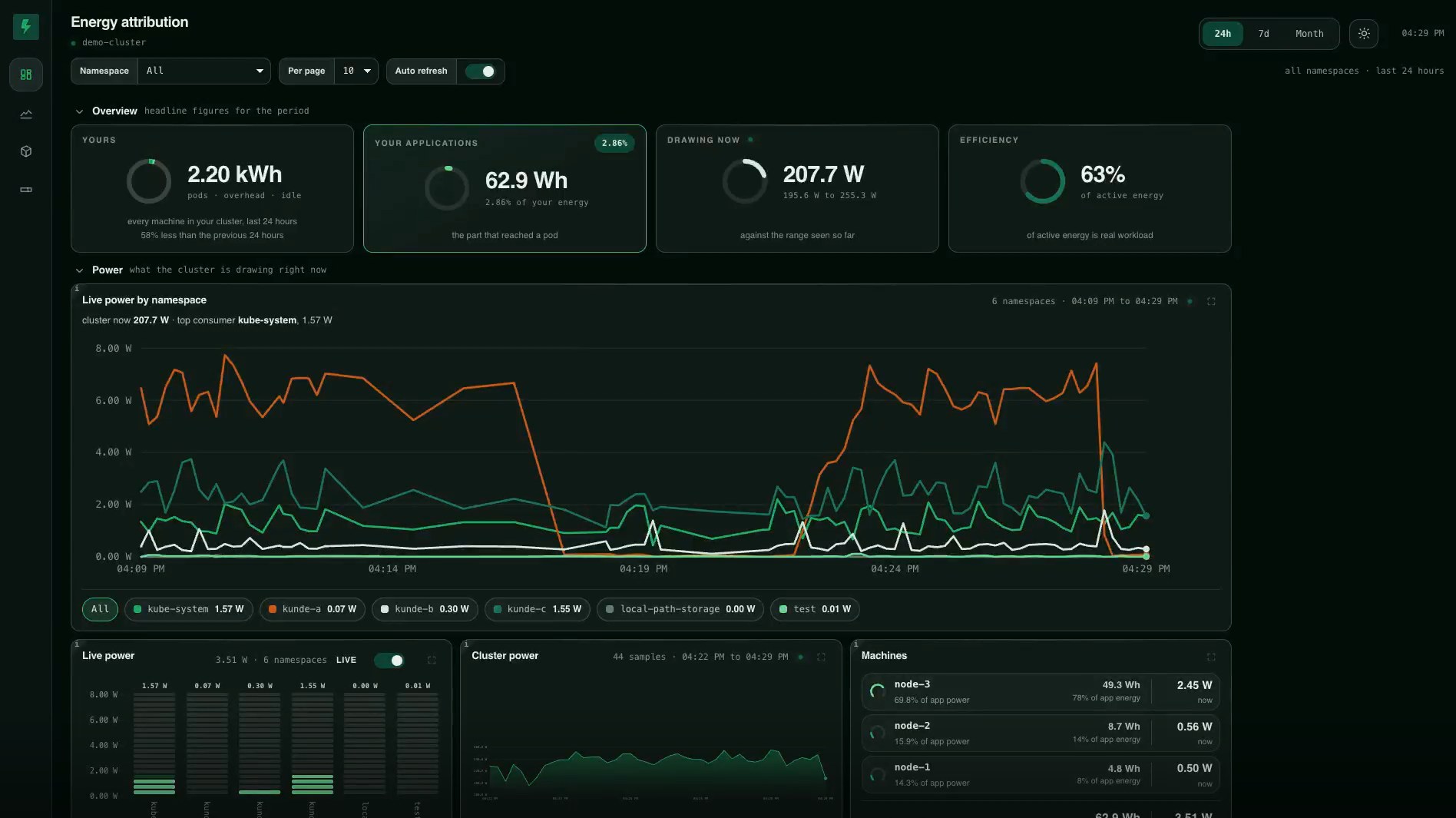Click the Your Applications donut gauge

[x=447, y=188]
